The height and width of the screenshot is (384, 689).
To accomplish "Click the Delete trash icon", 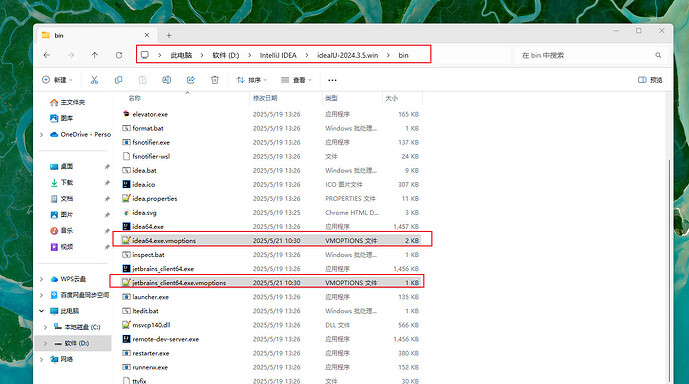I will coord(215,80).
